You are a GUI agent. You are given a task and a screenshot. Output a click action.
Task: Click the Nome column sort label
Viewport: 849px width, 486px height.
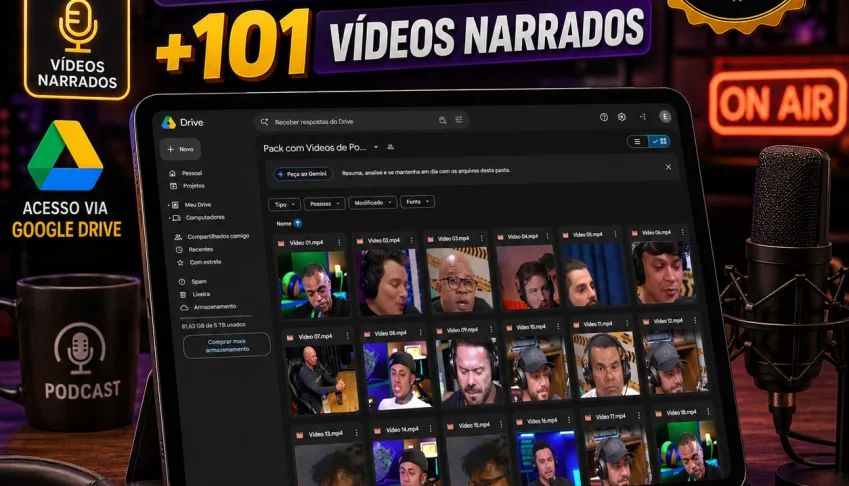point(284,224)
